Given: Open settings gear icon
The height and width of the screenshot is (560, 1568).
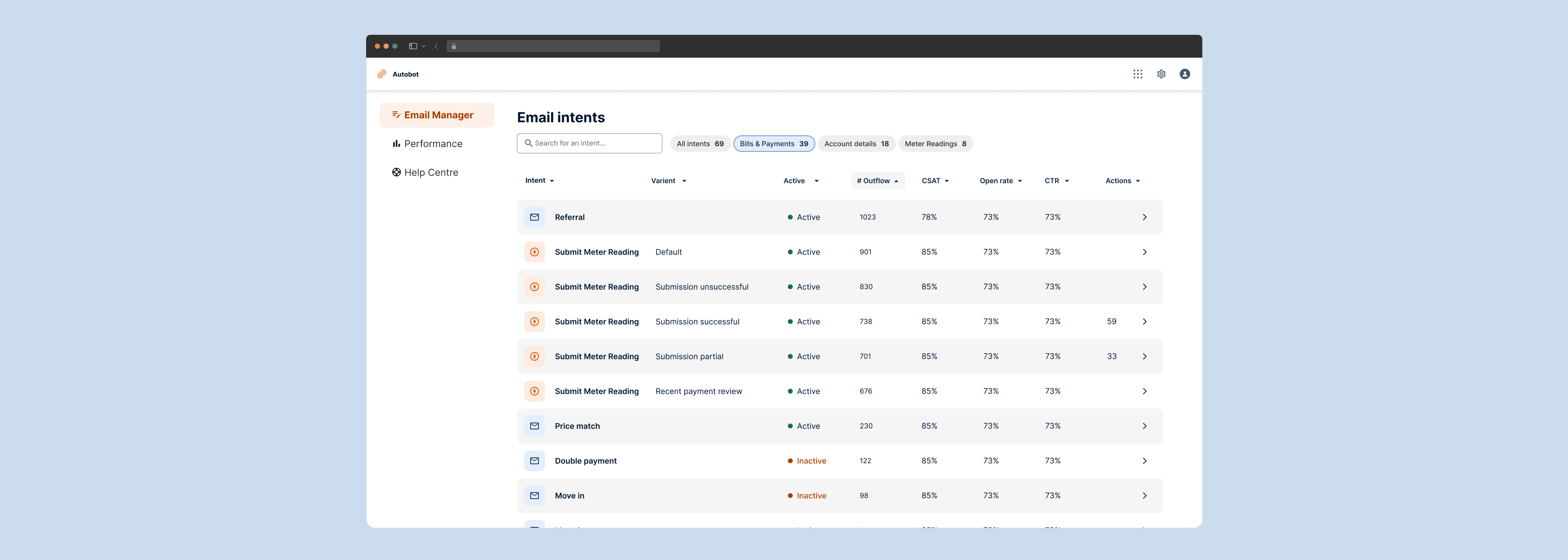Looking at the screenshot, I should click(x=1161, y=74).
